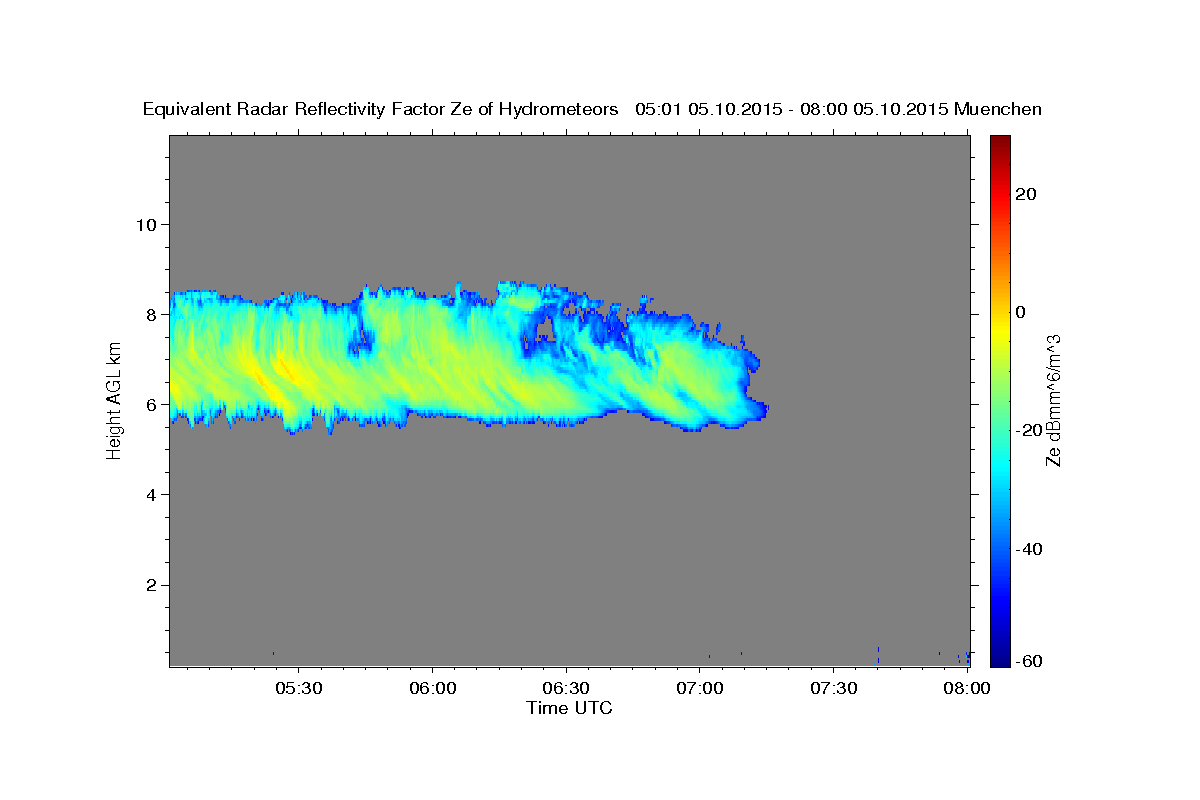Click the dark blue cloud hole near 06:25
1200x800 pixels.
[545, 329]
